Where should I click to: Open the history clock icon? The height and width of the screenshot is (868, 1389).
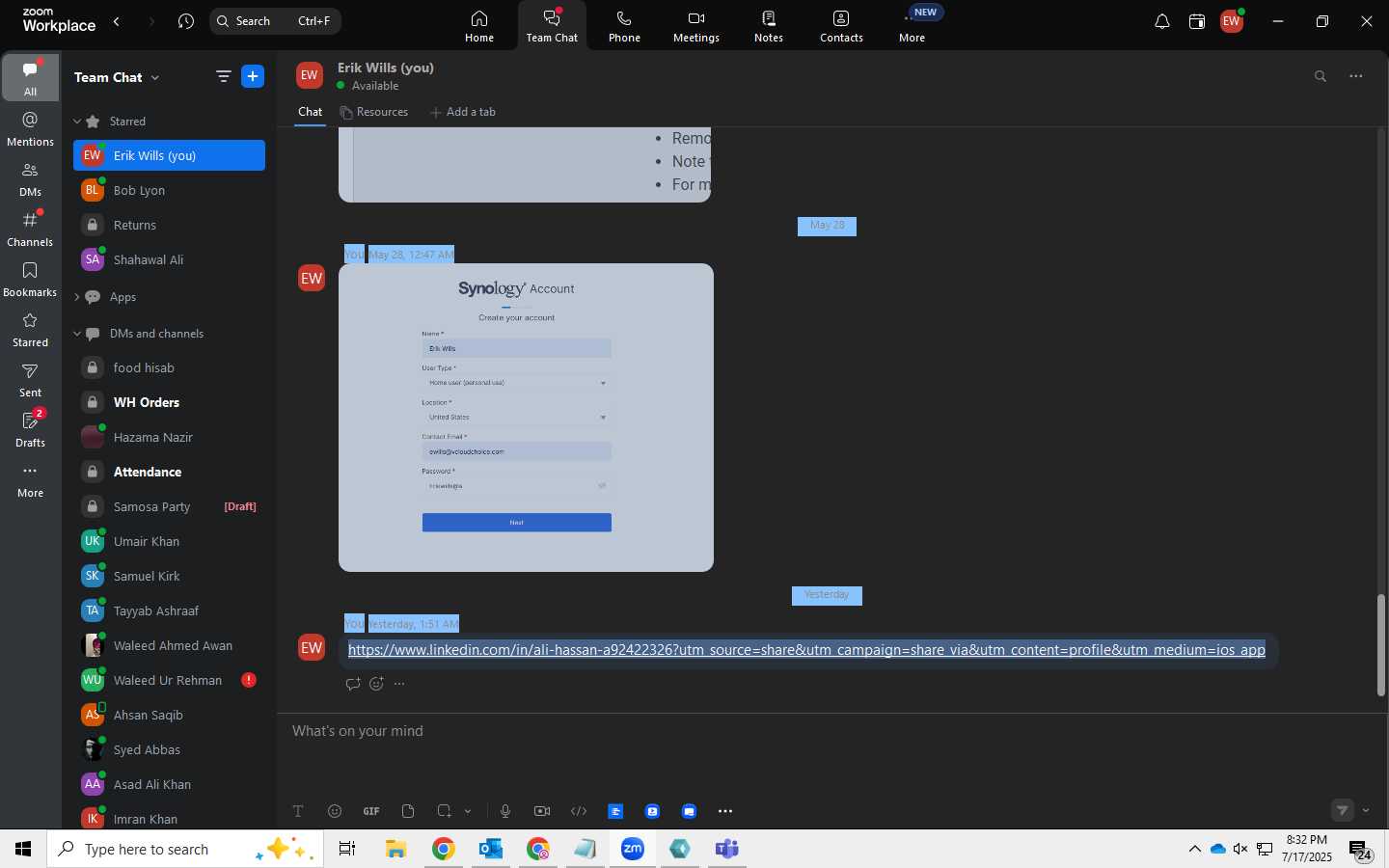pos(186,21)
